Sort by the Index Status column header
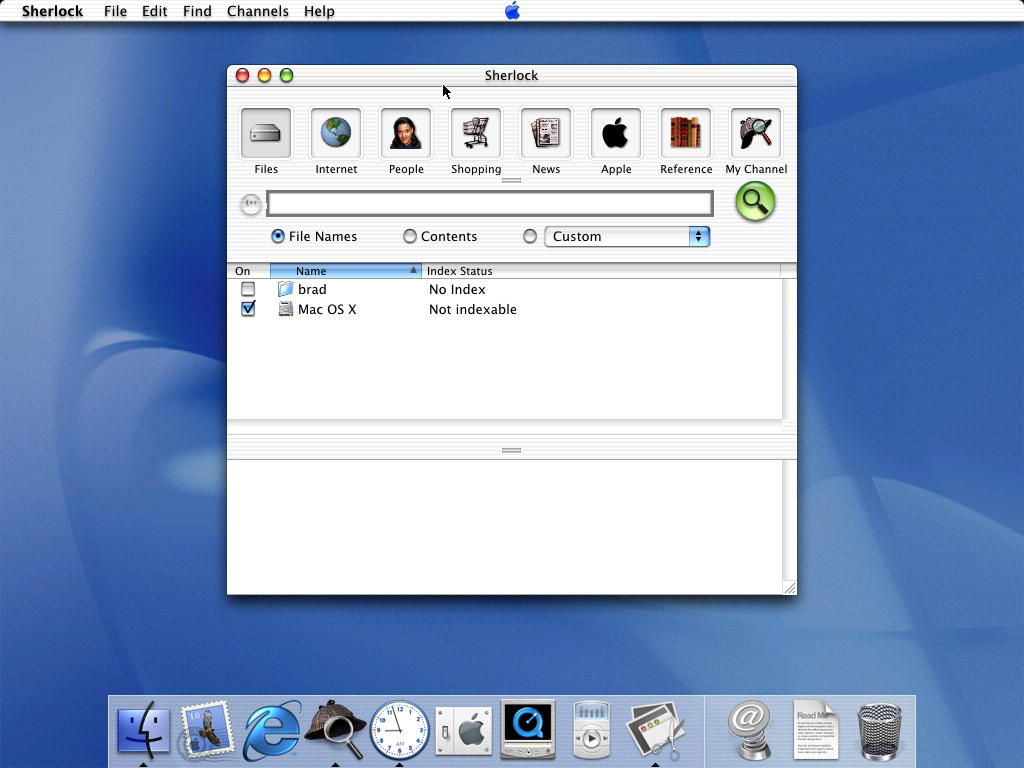The image size is (1024, 768). (x=601, y=270)
